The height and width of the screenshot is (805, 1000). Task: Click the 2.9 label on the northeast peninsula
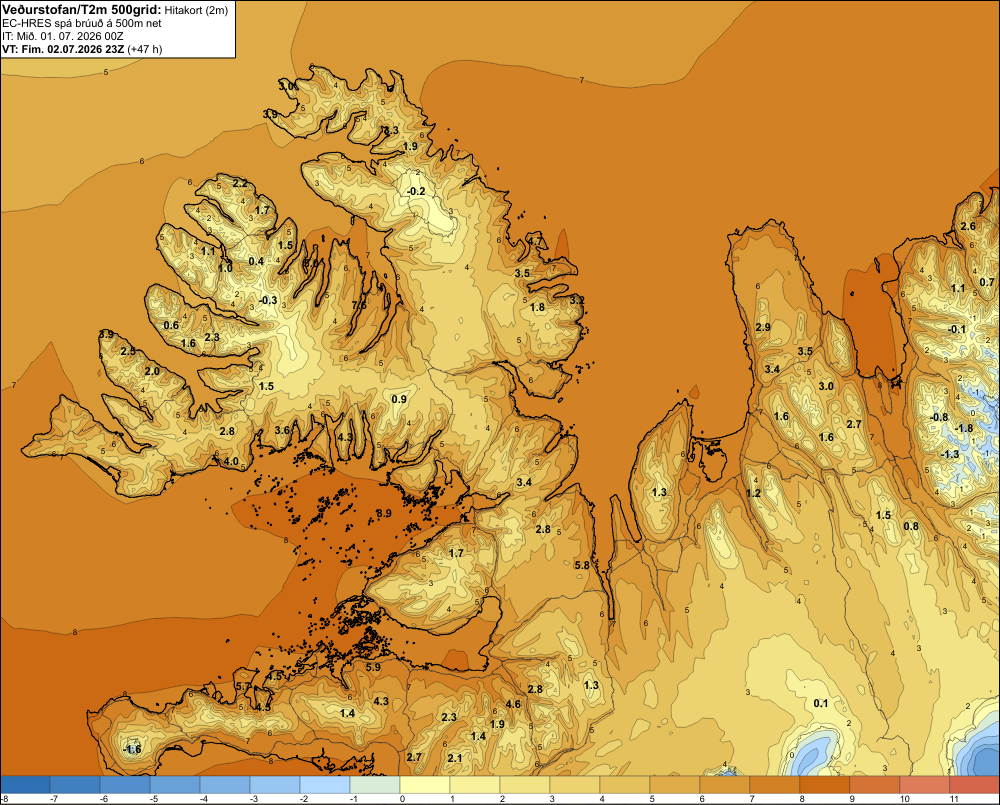pyautogui.click(x=763, y=327)
